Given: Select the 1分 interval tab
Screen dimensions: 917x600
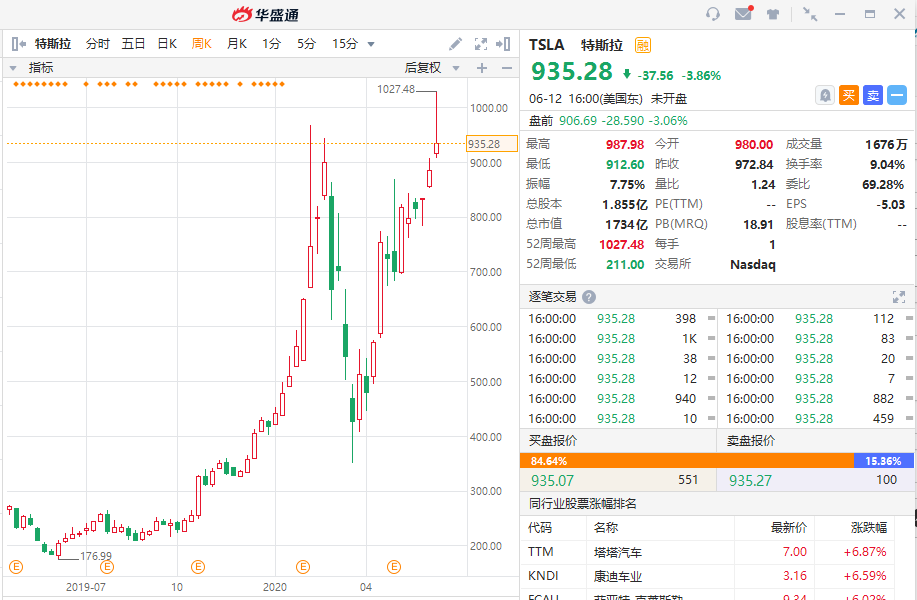Looking at the screenshot, I should tap(271, 44).
